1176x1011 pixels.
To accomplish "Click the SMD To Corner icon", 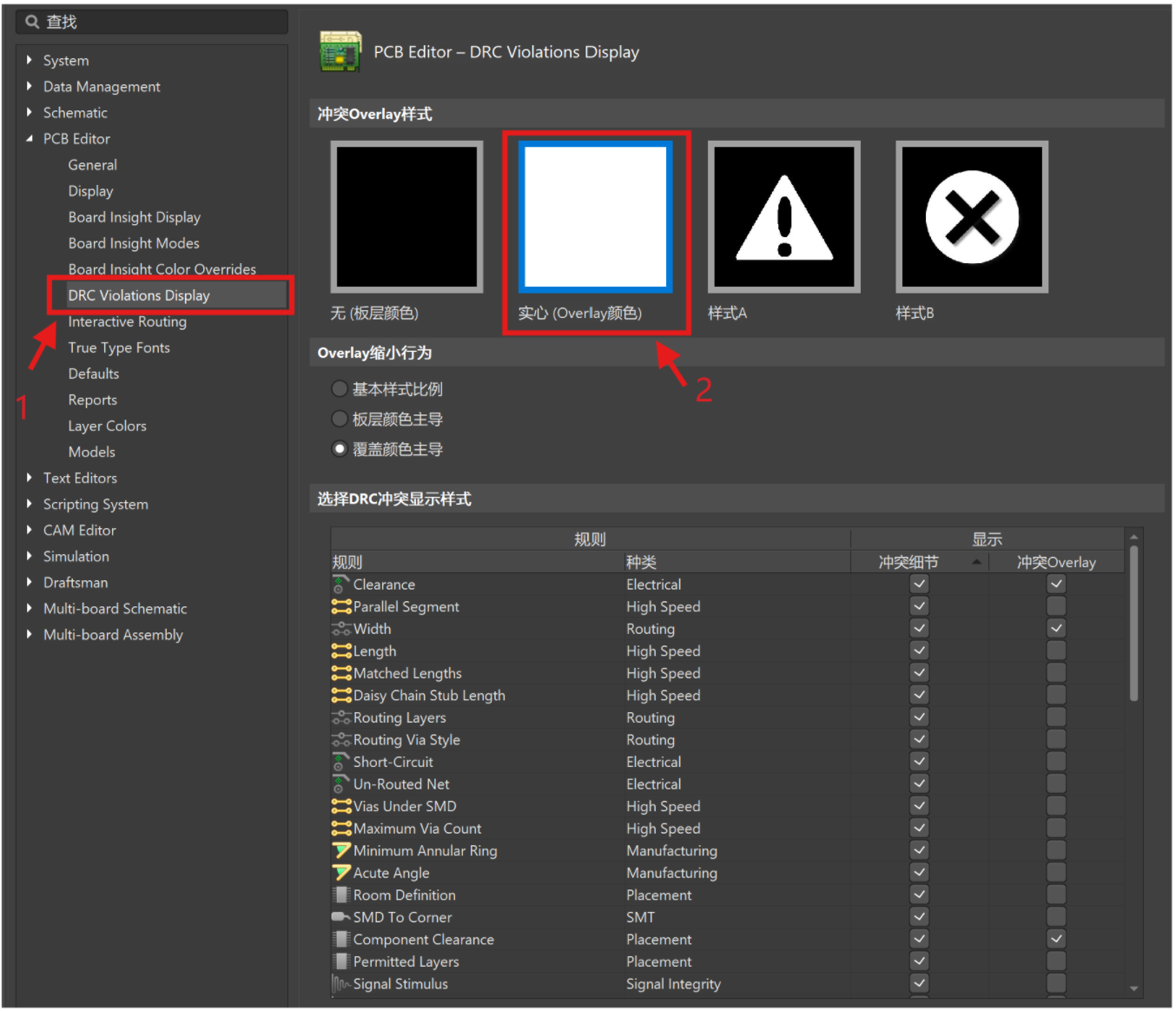I will click(341, 917).
